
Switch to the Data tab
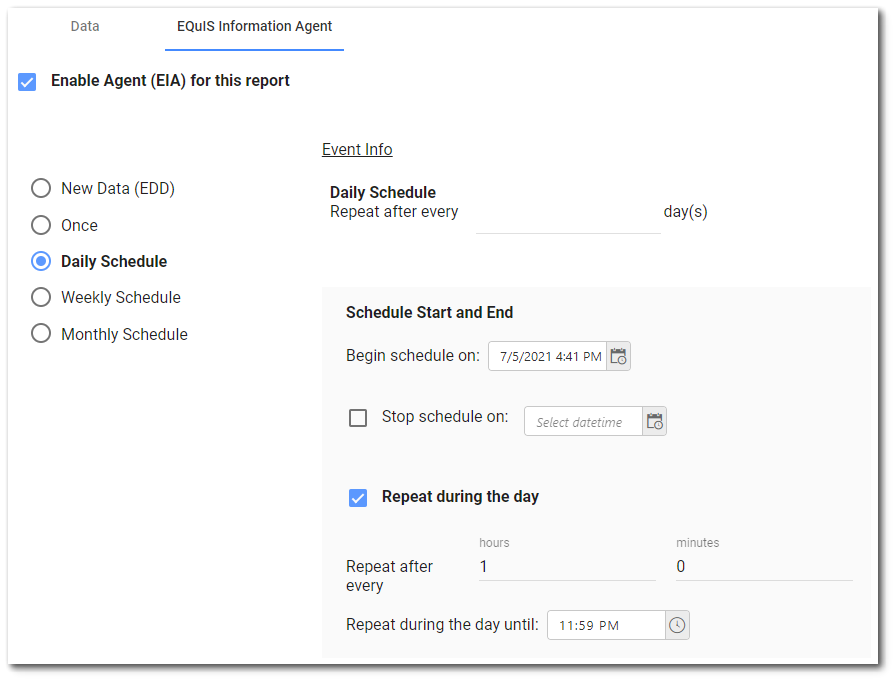[x=85, y=26]
